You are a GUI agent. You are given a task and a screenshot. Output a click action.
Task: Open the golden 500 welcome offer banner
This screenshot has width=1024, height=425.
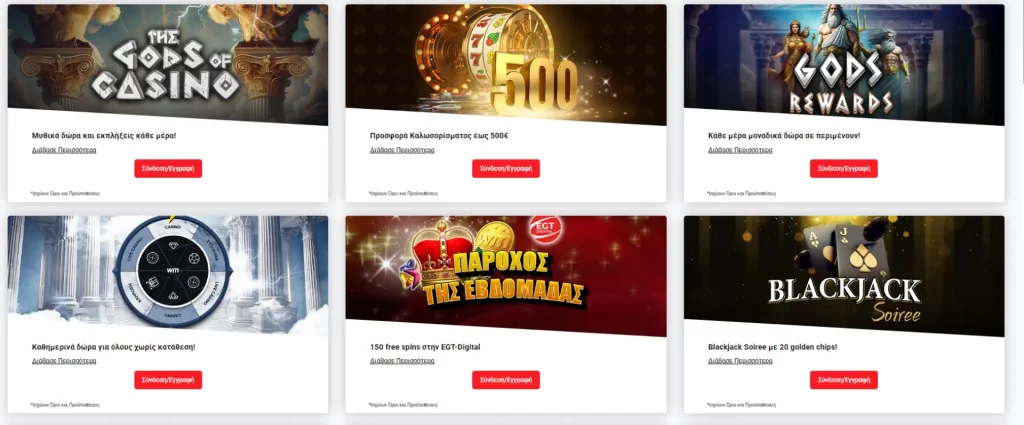point(506,64)
